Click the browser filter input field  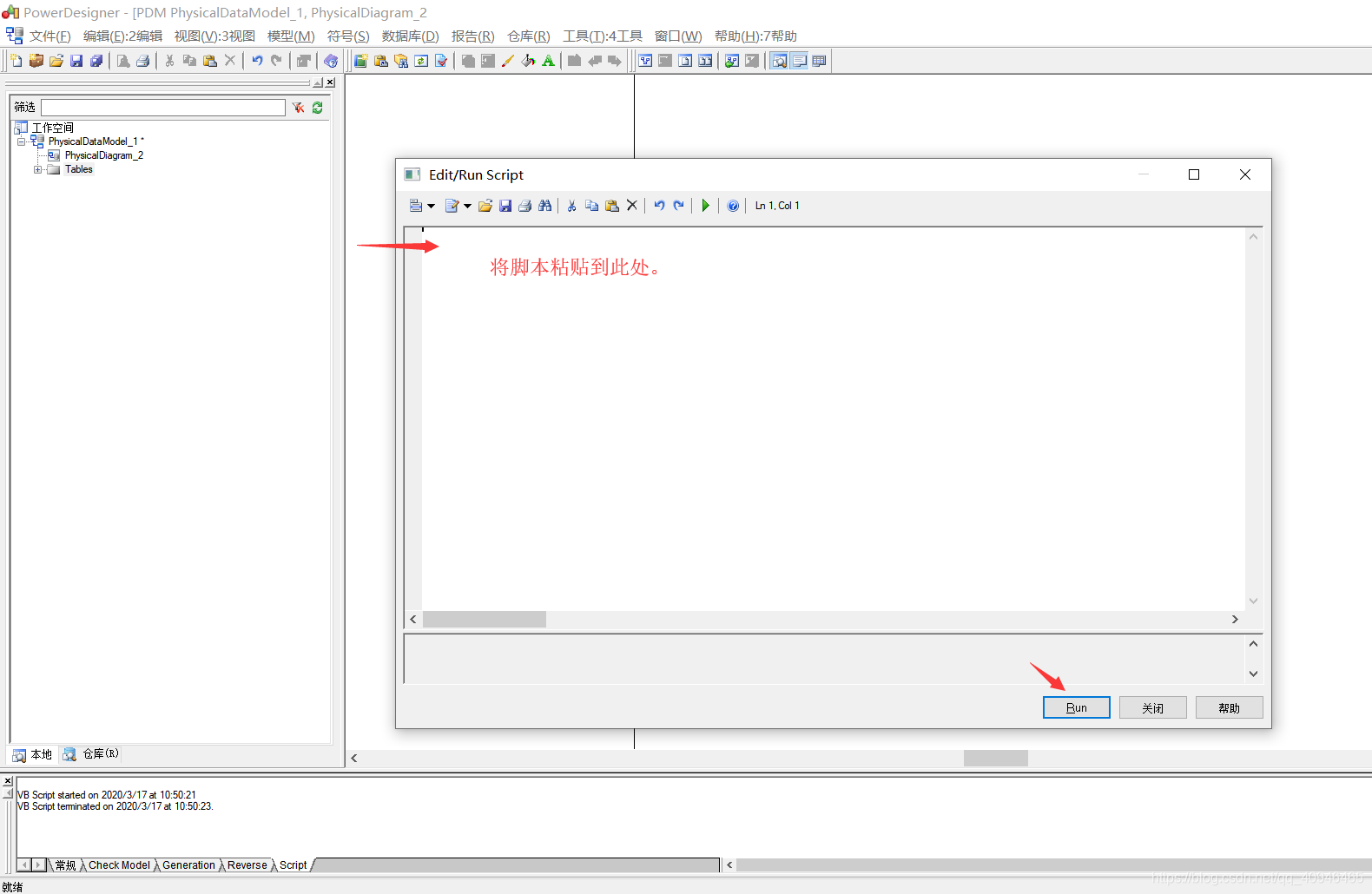163,107
